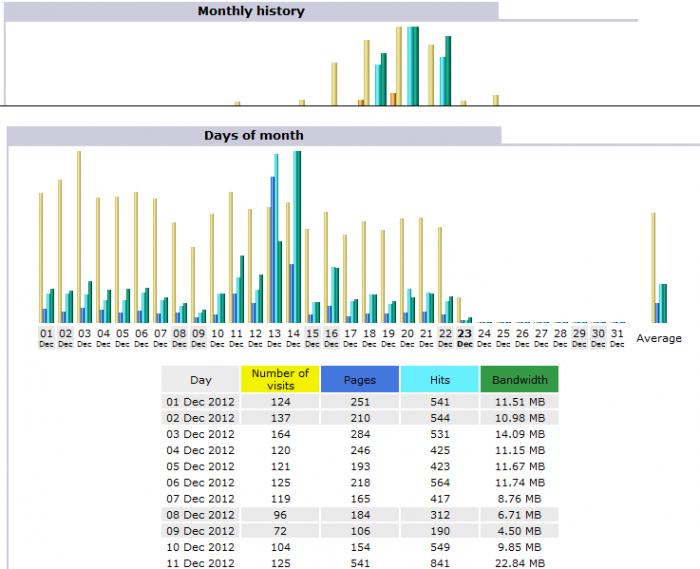Click the Monthly history section header
Viewport: 700px width, 569px height.
pyautogui.click(x=251, y=12)
